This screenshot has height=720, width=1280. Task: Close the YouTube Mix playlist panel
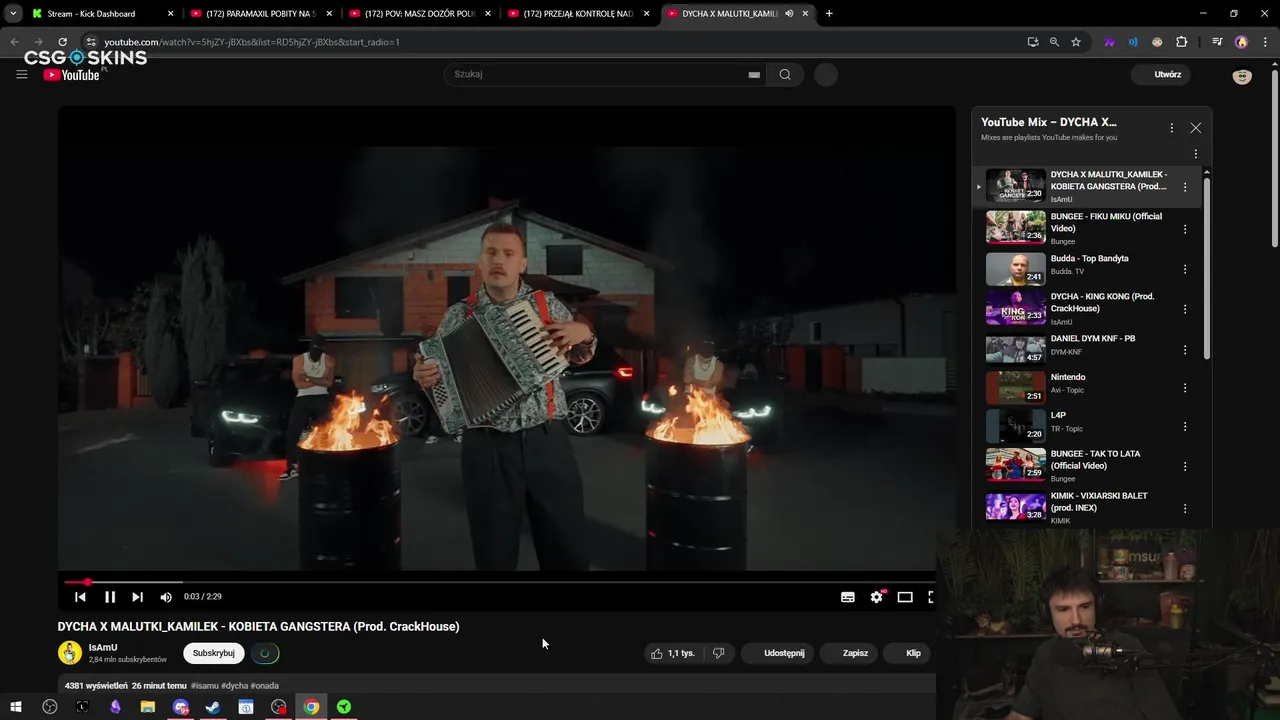(x=1195, y=128)
